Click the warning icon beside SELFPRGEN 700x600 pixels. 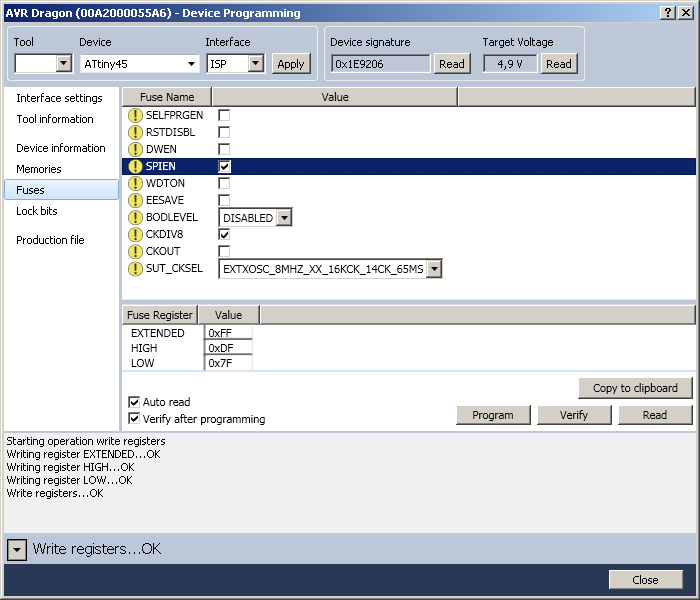[x=135, y=116]
